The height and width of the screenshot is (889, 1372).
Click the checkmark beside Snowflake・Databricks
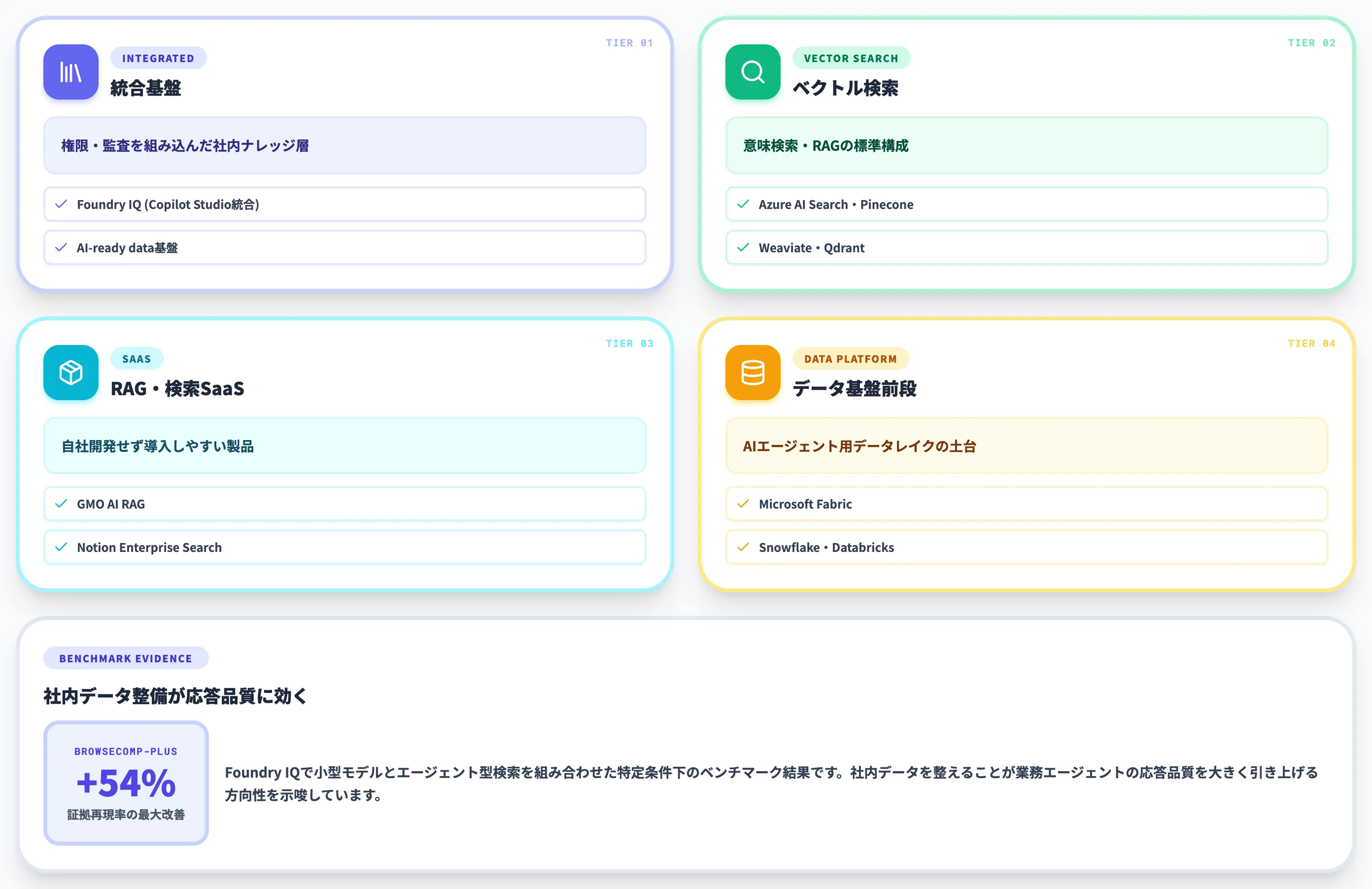pyautogui.click(x=743, y=547)
